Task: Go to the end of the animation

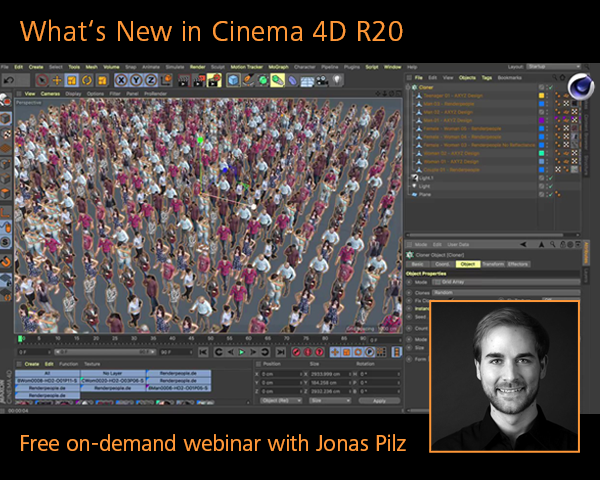Action: (281, 352)
